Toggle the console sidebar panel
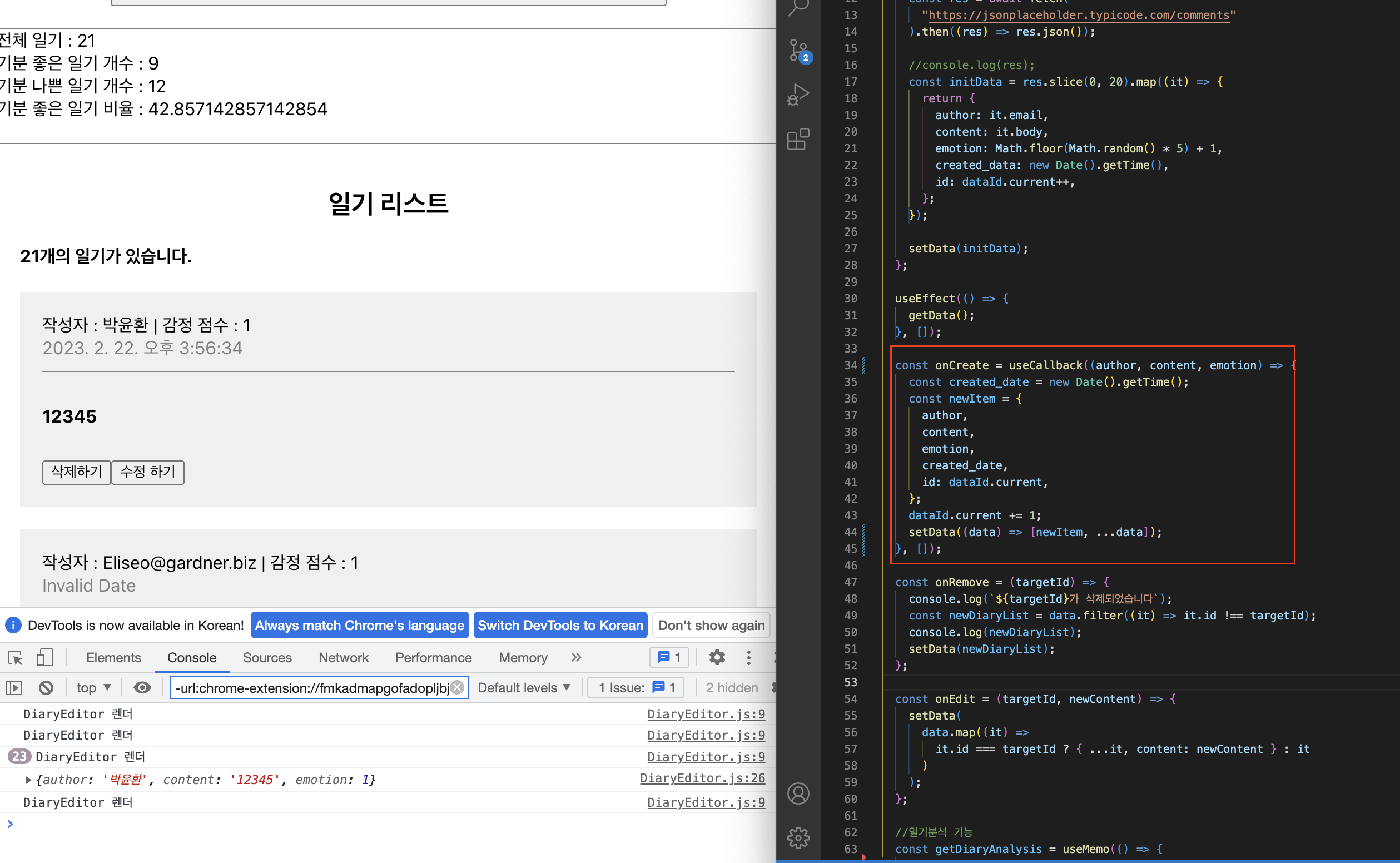1400x863 pixels. 14,688
